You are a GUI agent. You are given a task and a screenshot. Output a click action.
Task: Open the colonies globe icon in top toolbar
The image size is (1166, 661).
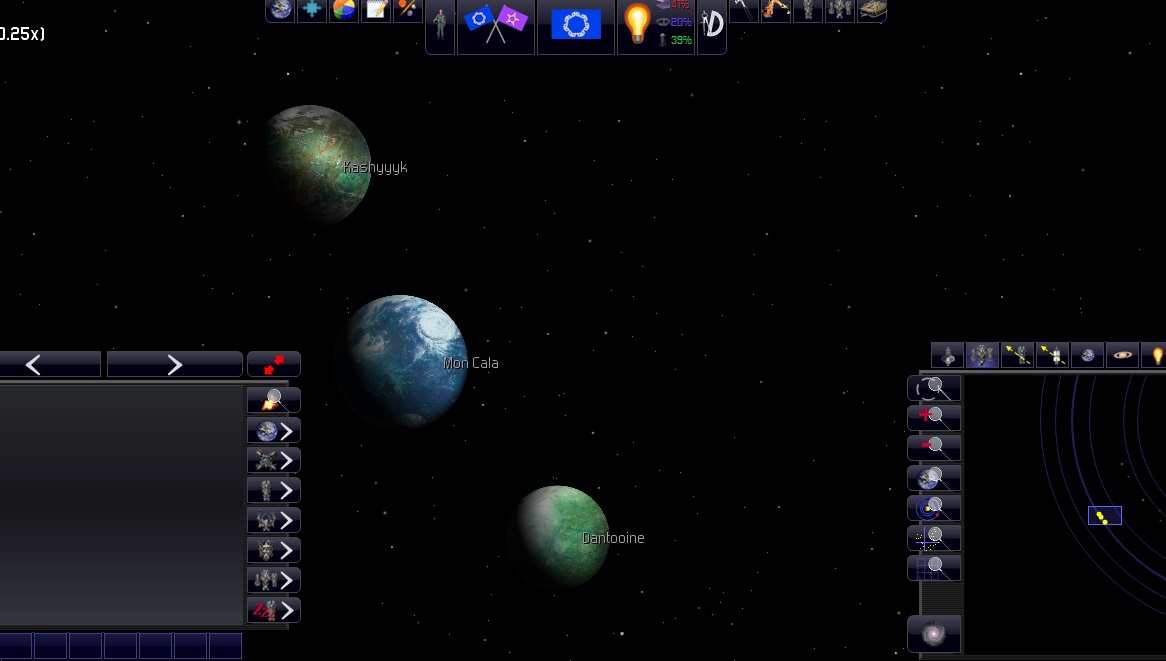click(280, 10)
